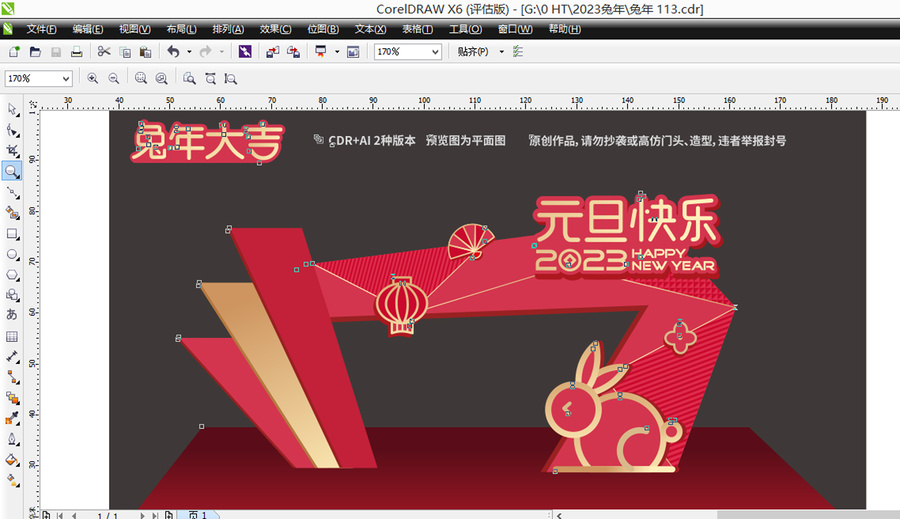Select the Zoom tool in toolbox
This screenshot has height=519, width=900.
12,171
